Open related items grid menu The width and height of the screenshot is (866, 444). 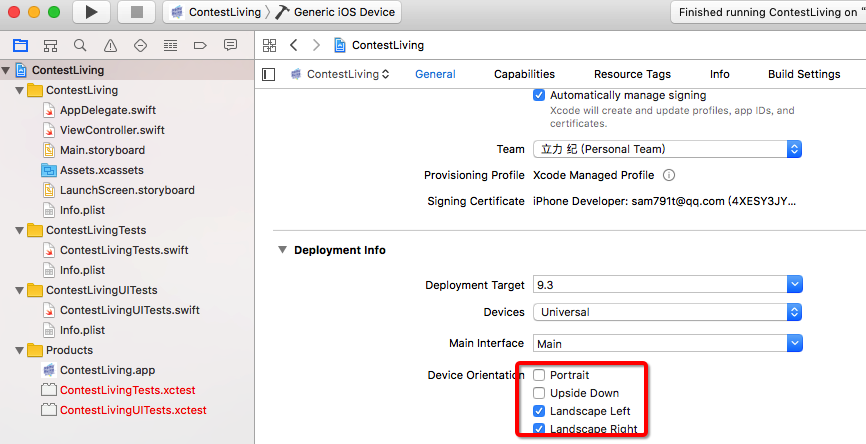[270, 45]
